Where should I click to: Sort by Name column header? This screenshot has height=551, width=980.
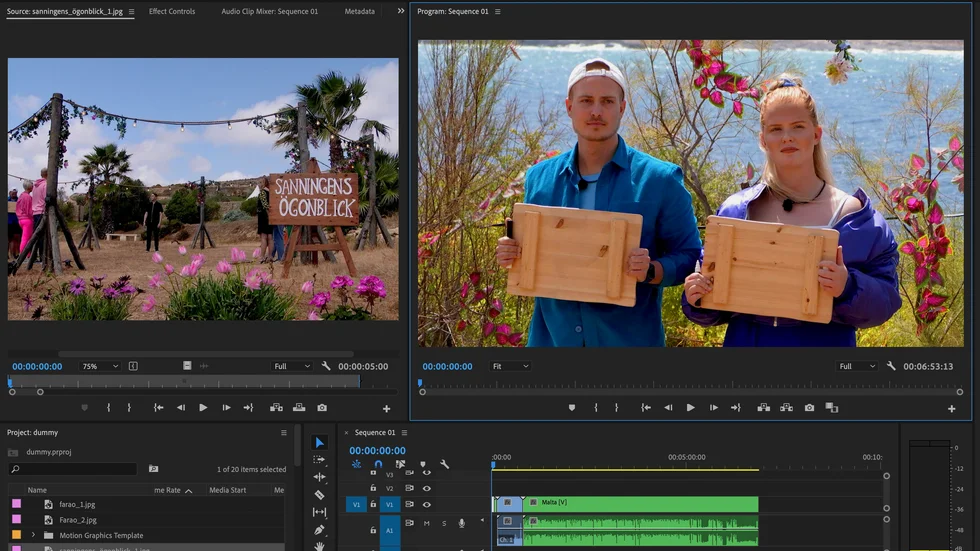click(37, 490)
